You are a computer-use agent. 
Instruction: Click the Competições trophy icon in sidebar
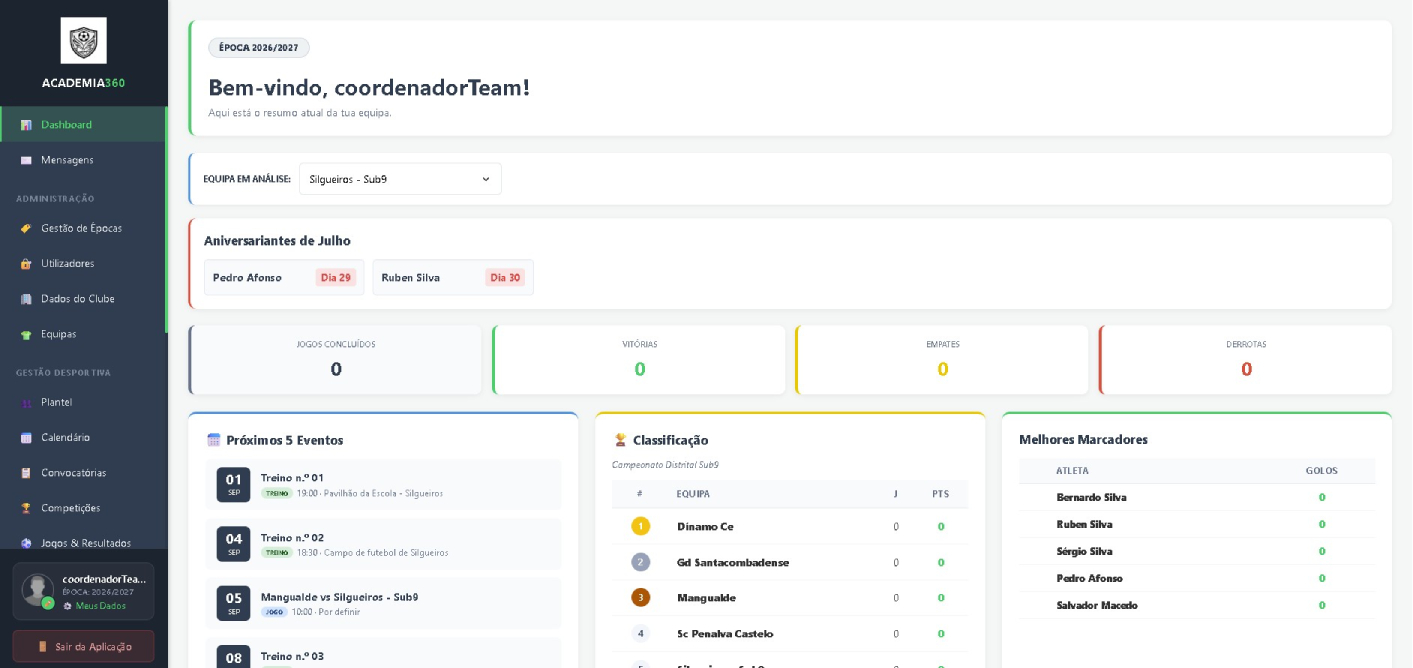coord(26,508)
